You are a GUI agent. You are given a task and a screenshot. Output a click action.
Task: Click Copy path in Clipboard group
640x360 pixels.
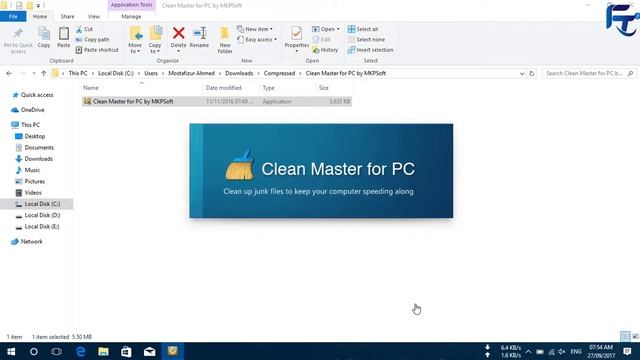pos(93,40)
